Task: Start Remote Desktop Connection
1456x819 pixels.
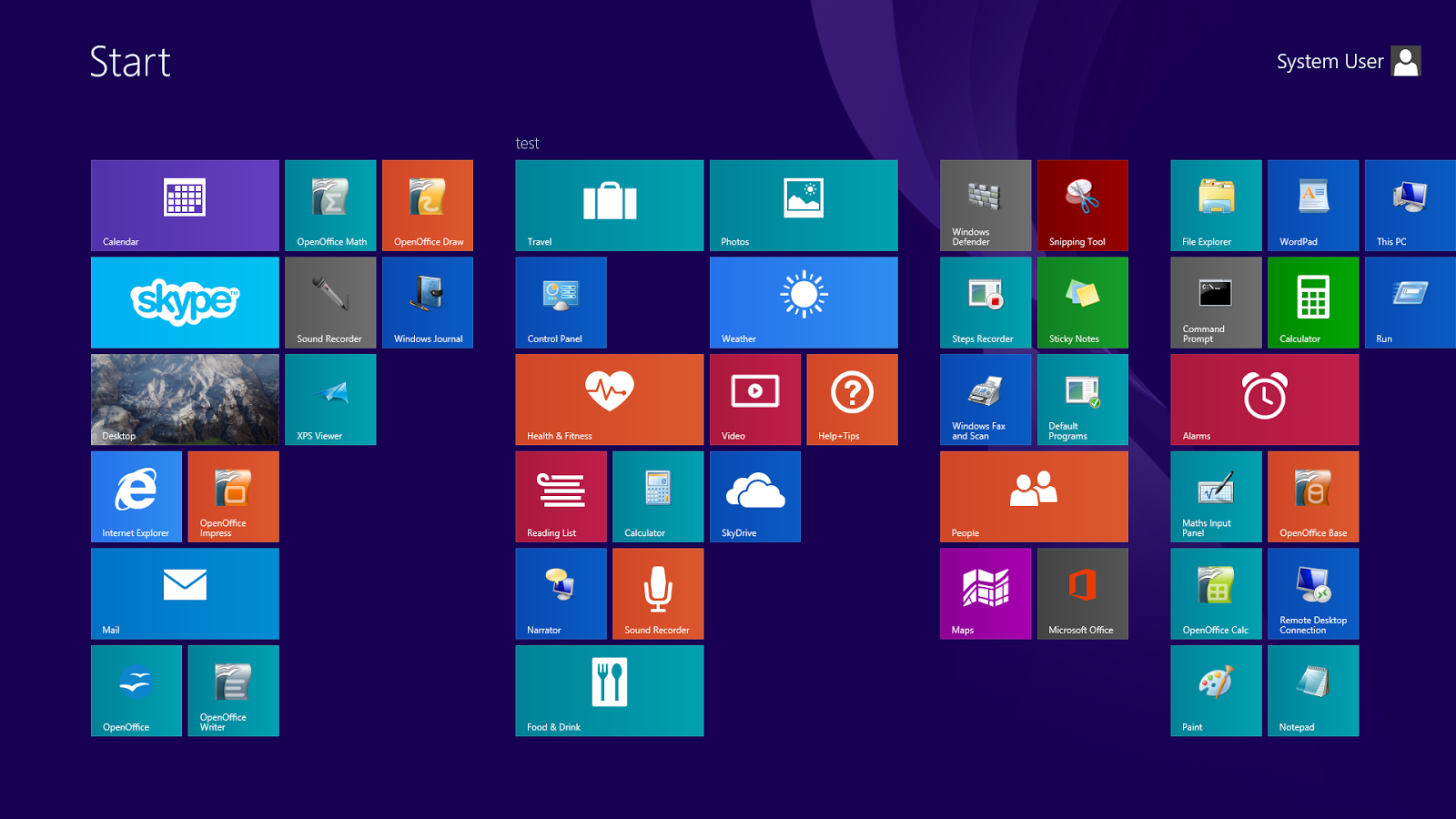Action: coord(1313,593)
